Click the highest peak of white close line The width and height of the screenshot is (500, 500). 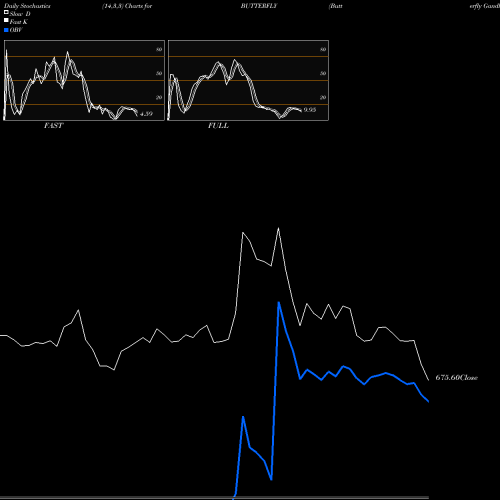pyautogui.click(x=279, y=228)
